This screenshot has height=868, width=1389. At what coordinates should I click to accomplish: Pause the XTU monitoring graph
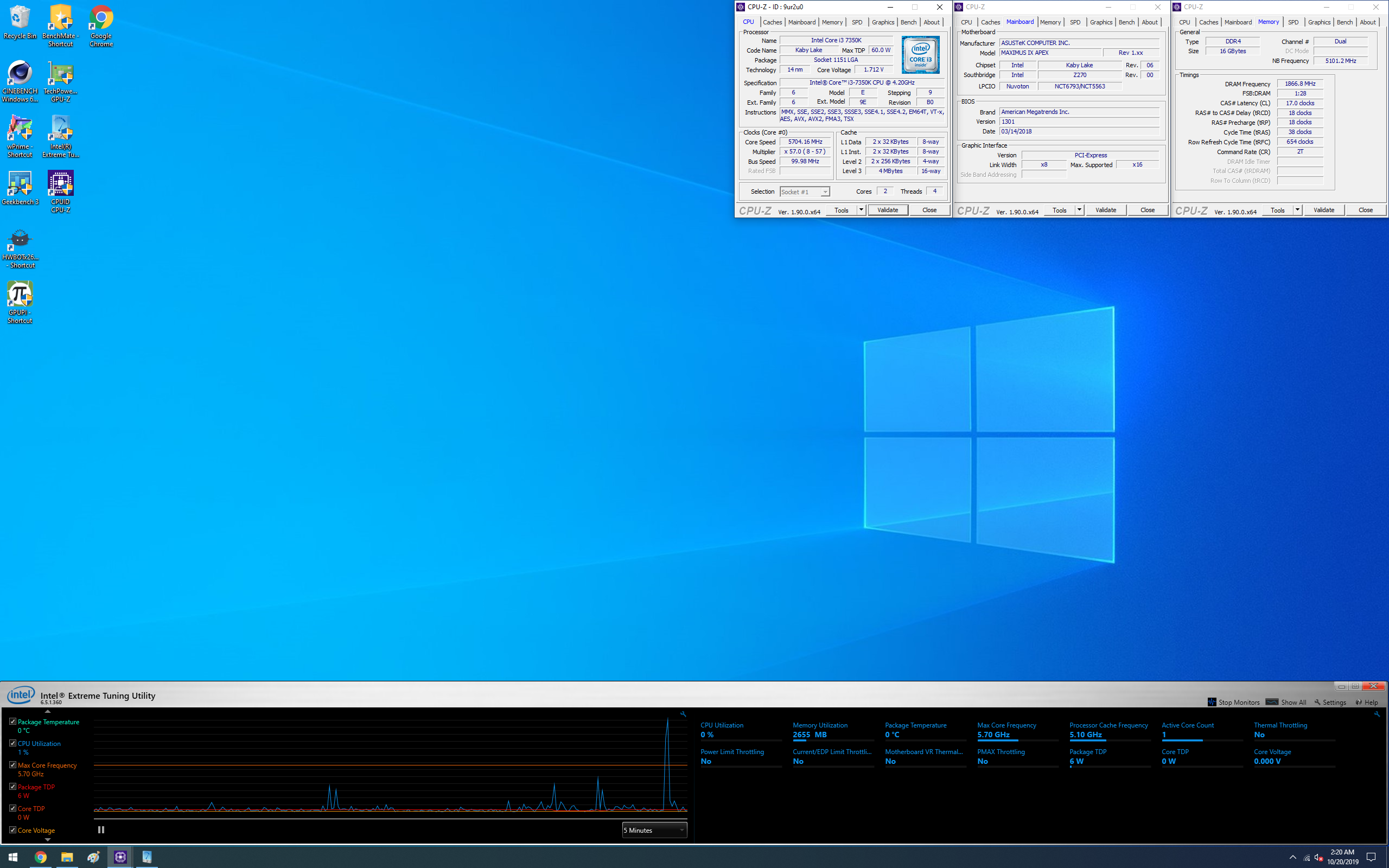101,829
